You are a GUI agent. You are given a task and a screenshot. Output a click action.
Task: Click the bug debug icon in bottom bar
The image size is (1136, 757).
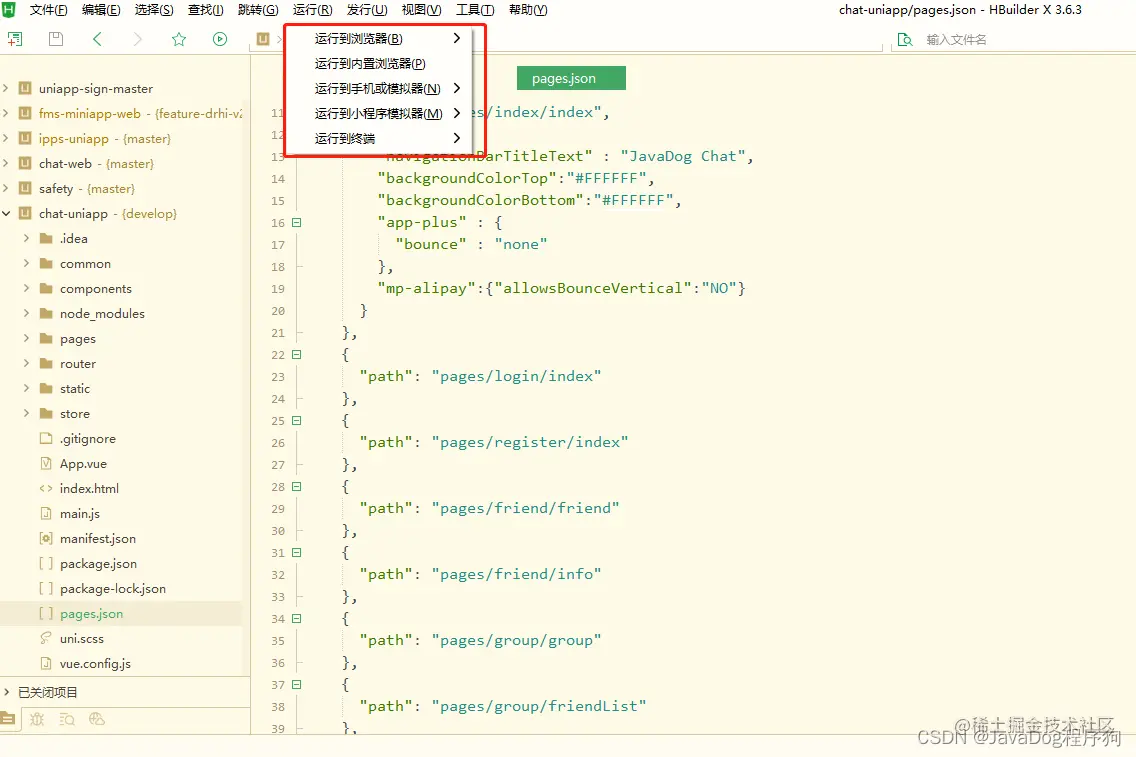tap(37, 719)
